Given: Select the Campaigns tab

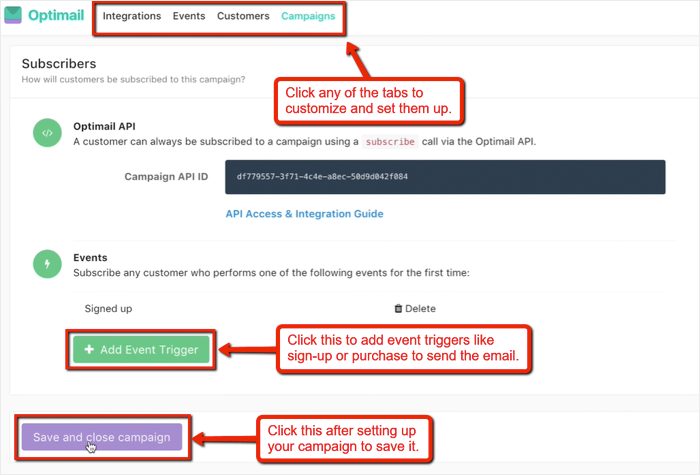Looking at the screenshot, I should [308, 16].
